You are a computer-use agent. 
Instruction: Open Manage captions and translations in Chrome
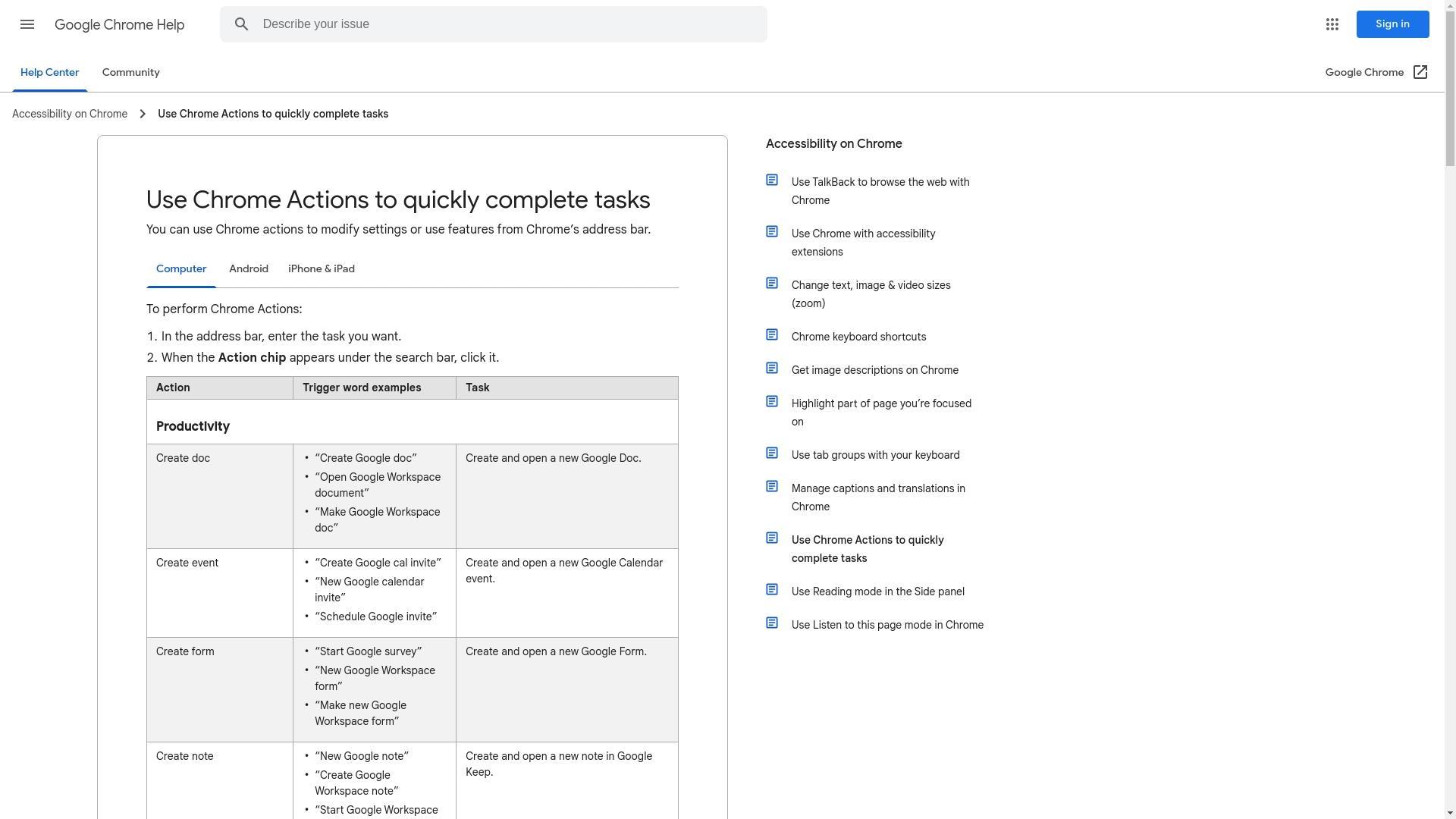pos(878,497)
